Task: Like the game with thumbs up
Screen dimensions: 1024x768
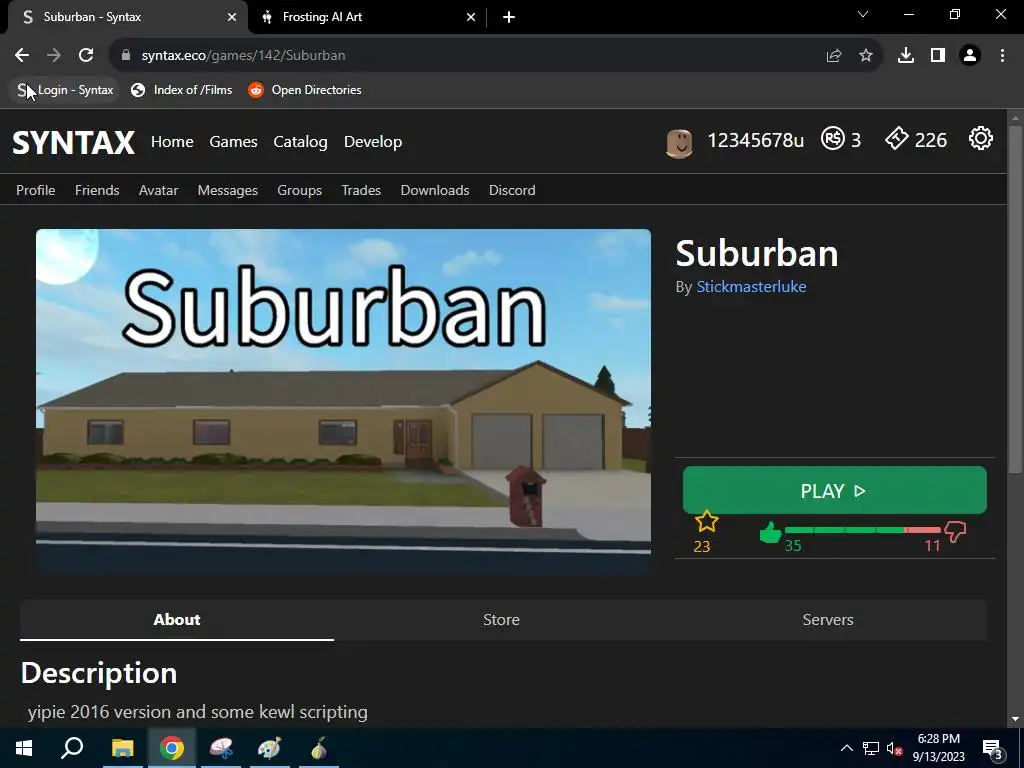Action: [771, 532]
